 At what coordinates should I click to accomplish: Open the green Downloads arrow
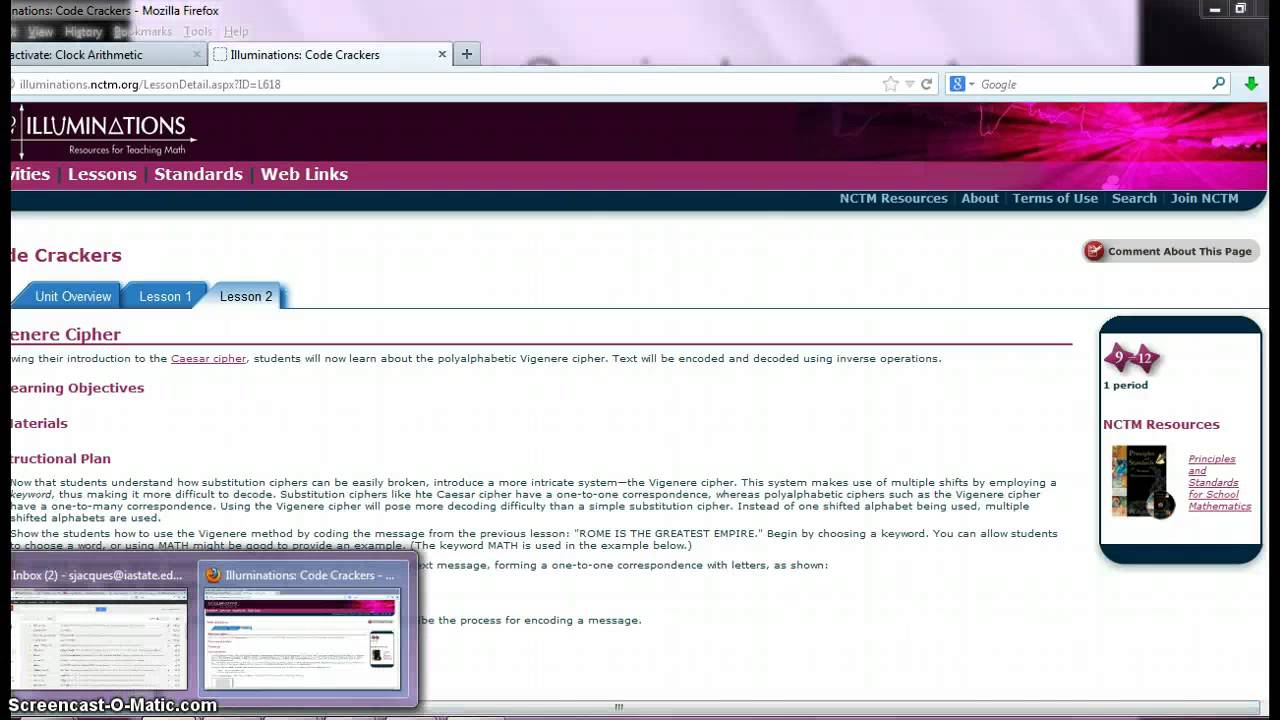(x=1251, y=84)
